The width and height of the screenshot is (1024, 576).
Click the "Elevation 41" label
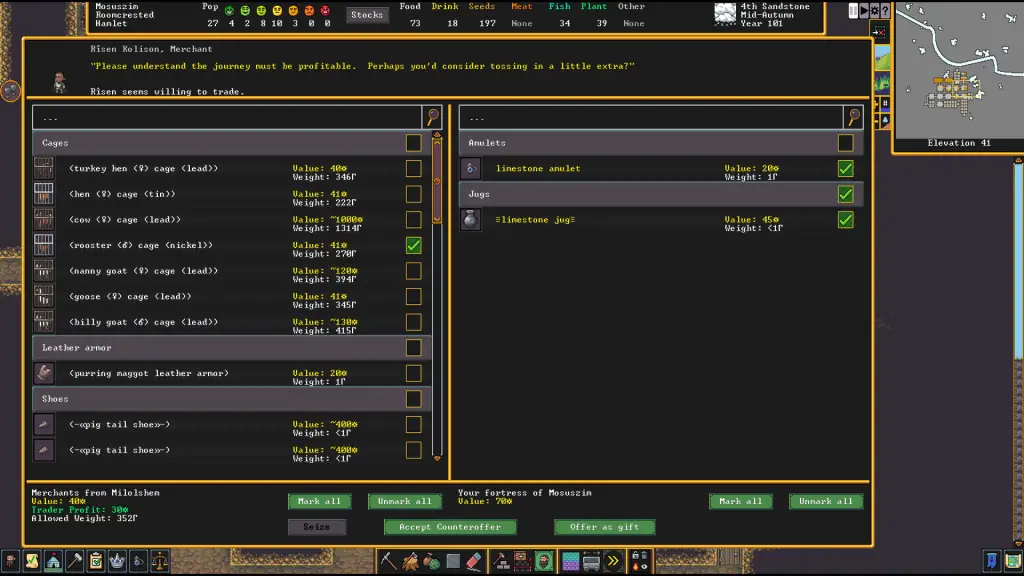(959, 142)
